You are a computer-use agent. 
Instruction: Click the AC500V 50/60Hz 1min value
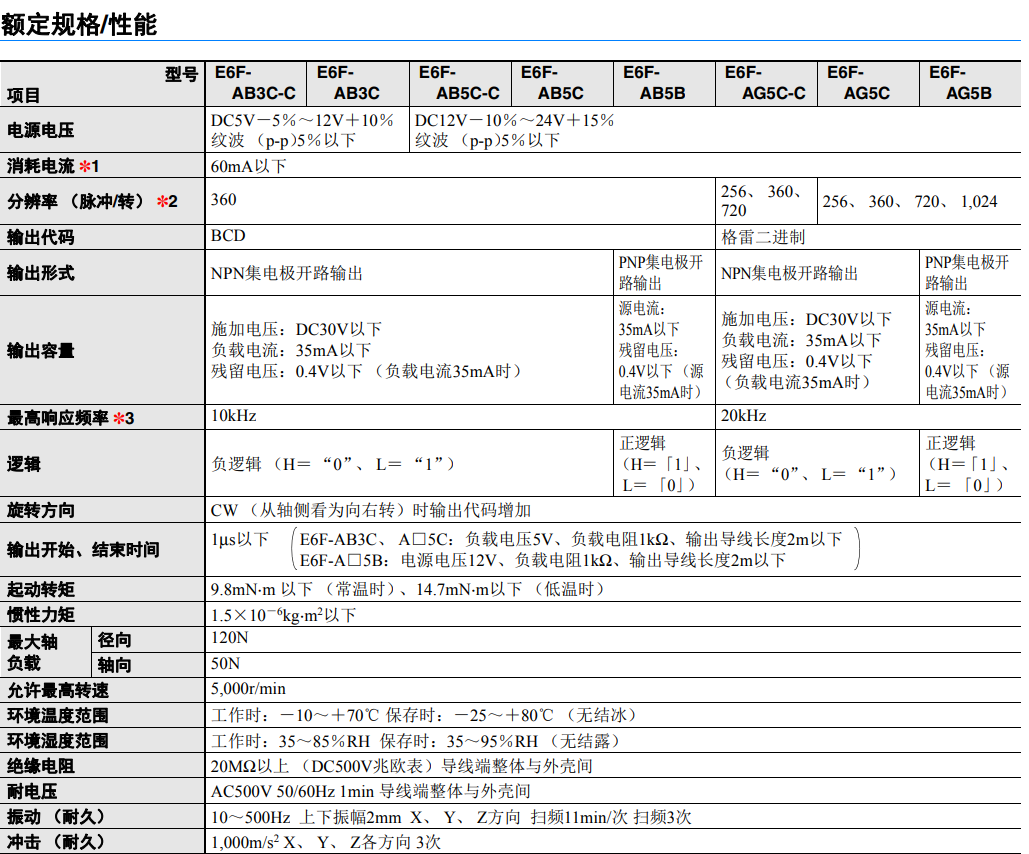click(x=371, y=791)
